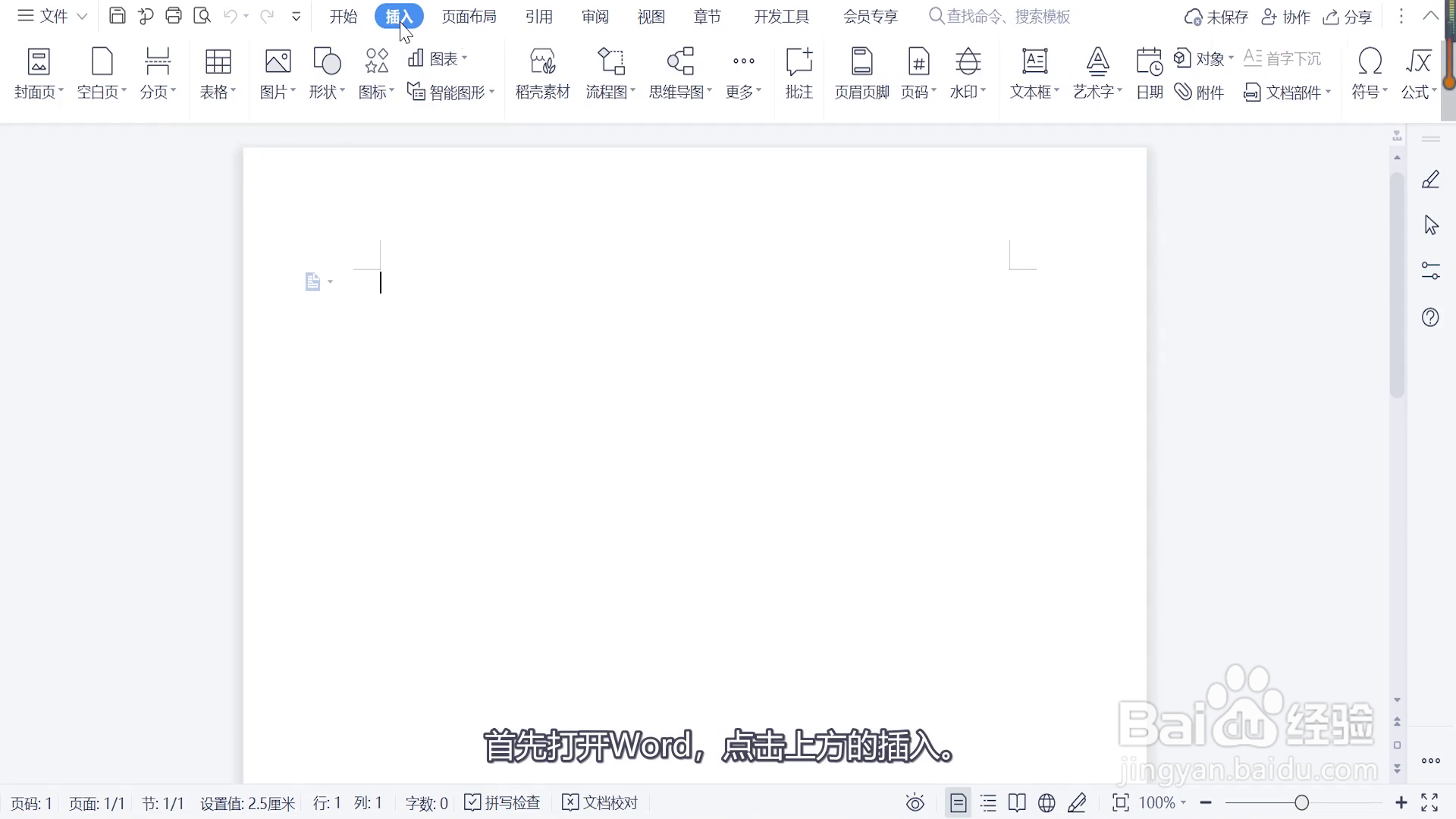Insert a Blank Page (空白页)
Viewport: 1456px width, 819px height.
pos(102,74)
